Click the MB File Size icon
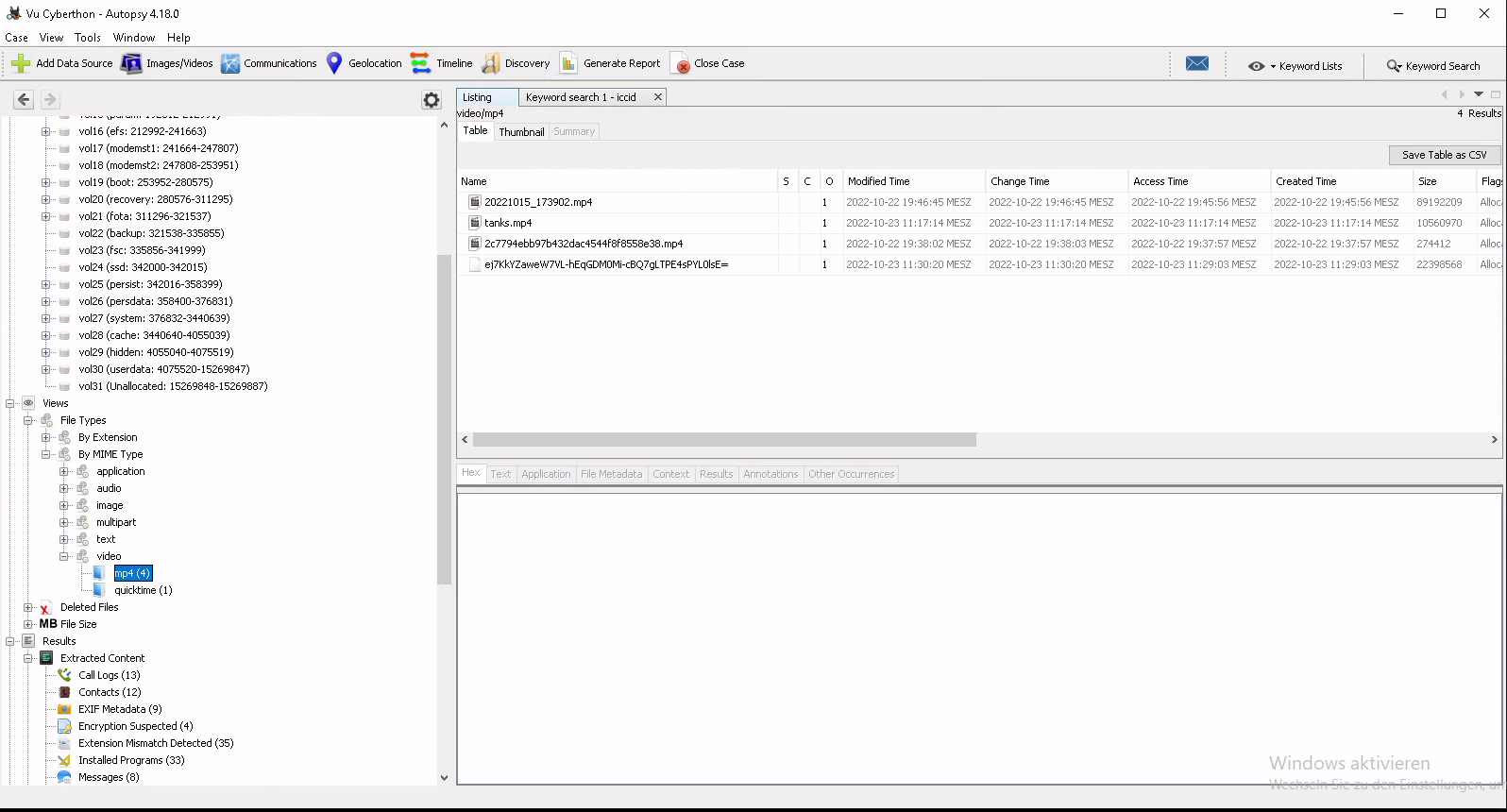The height and width of the screenshot is (812, 1507). 48,624
